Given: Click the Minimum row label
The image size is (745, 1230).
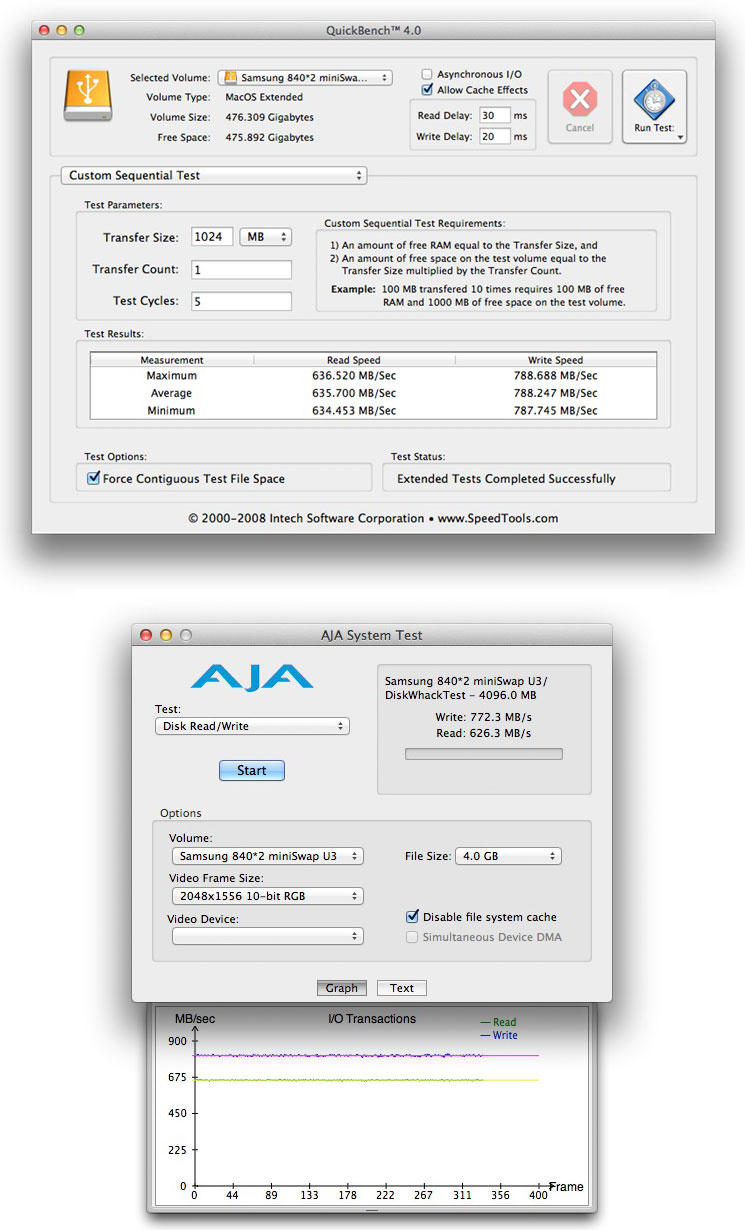Looking at the screenshot, I should pos(172,410).
